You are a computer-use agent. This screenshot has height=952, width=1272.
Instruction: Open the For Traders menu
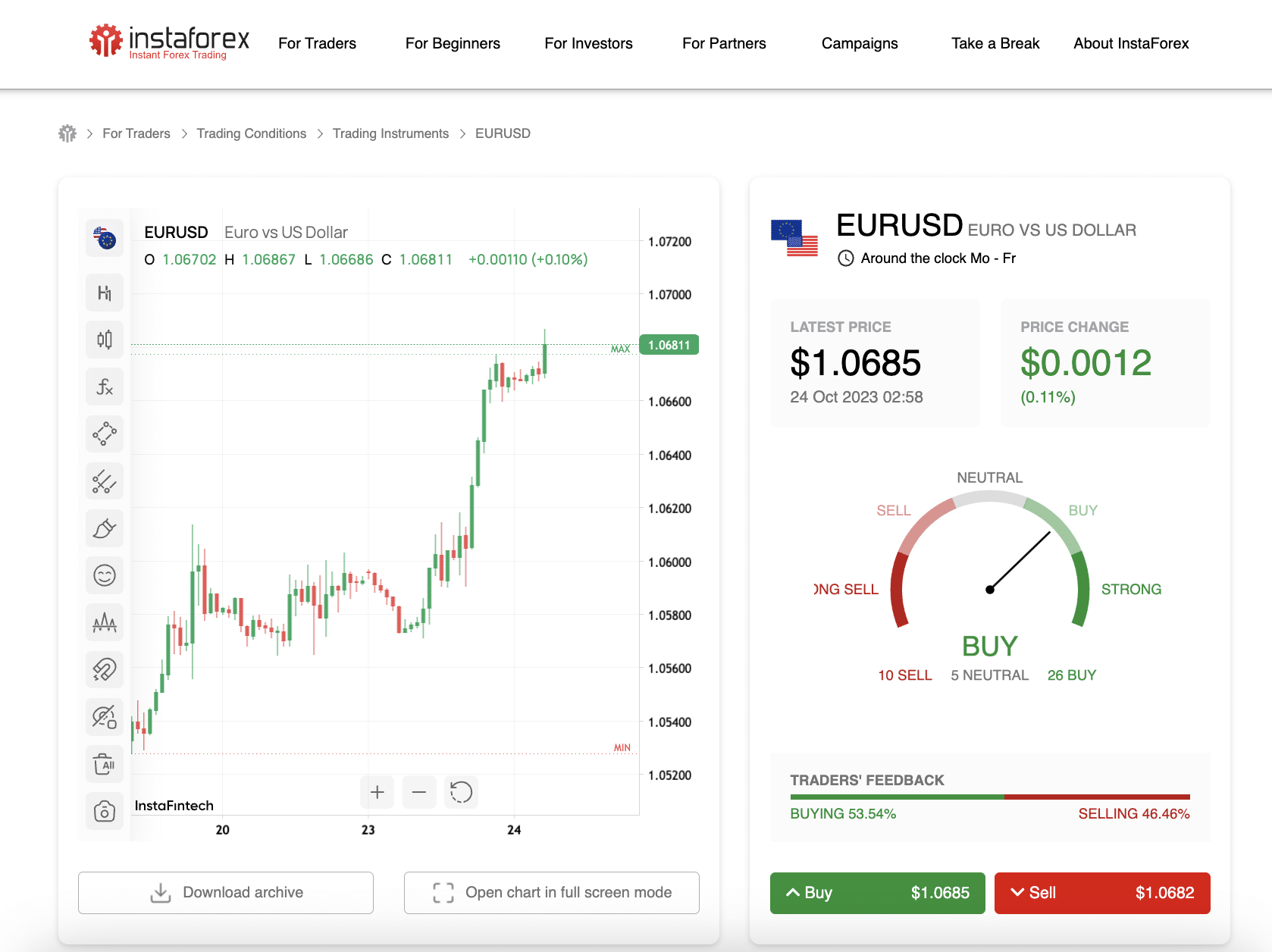click(x=317, y=43)
